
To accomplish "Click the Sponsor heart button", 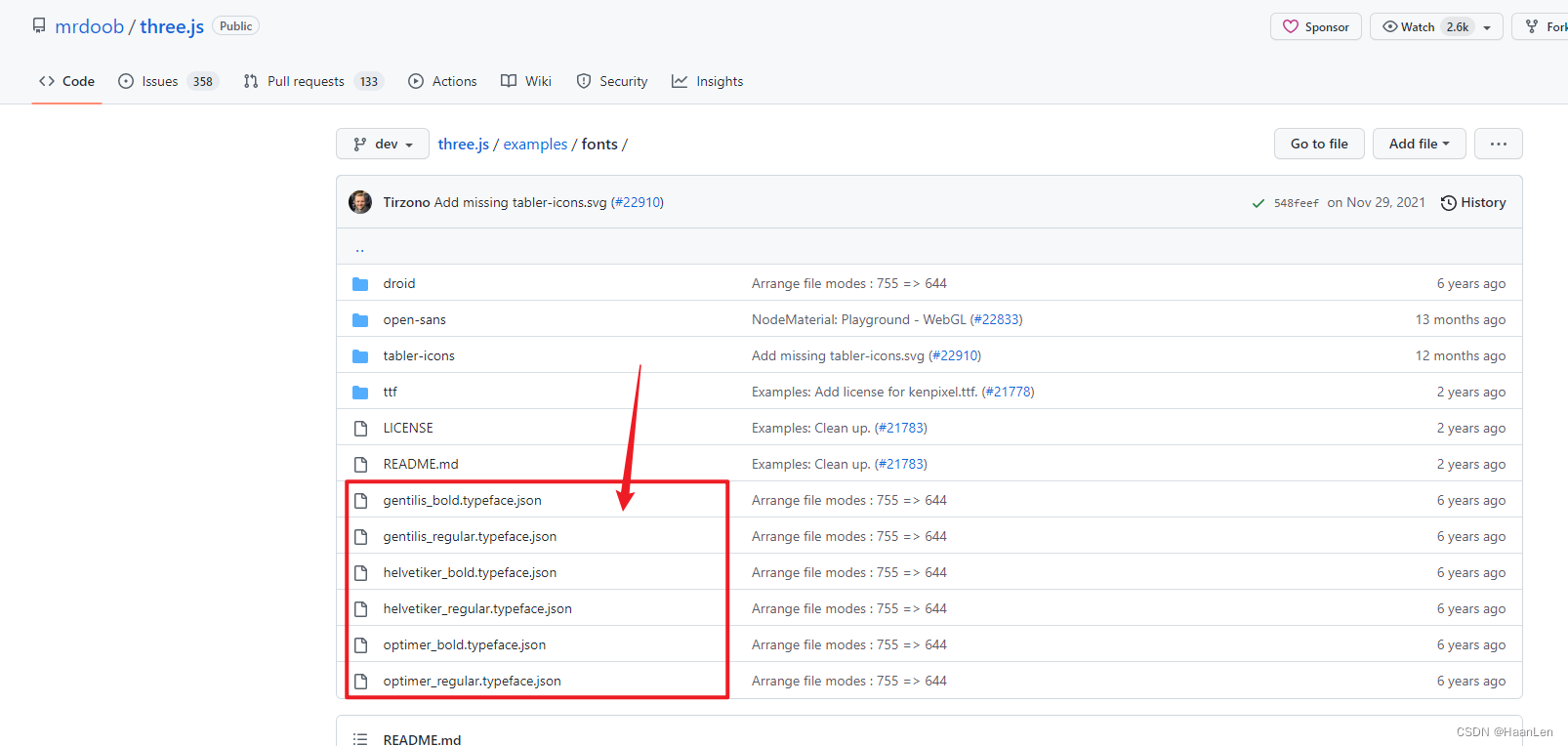I will tap(1315, 26).
